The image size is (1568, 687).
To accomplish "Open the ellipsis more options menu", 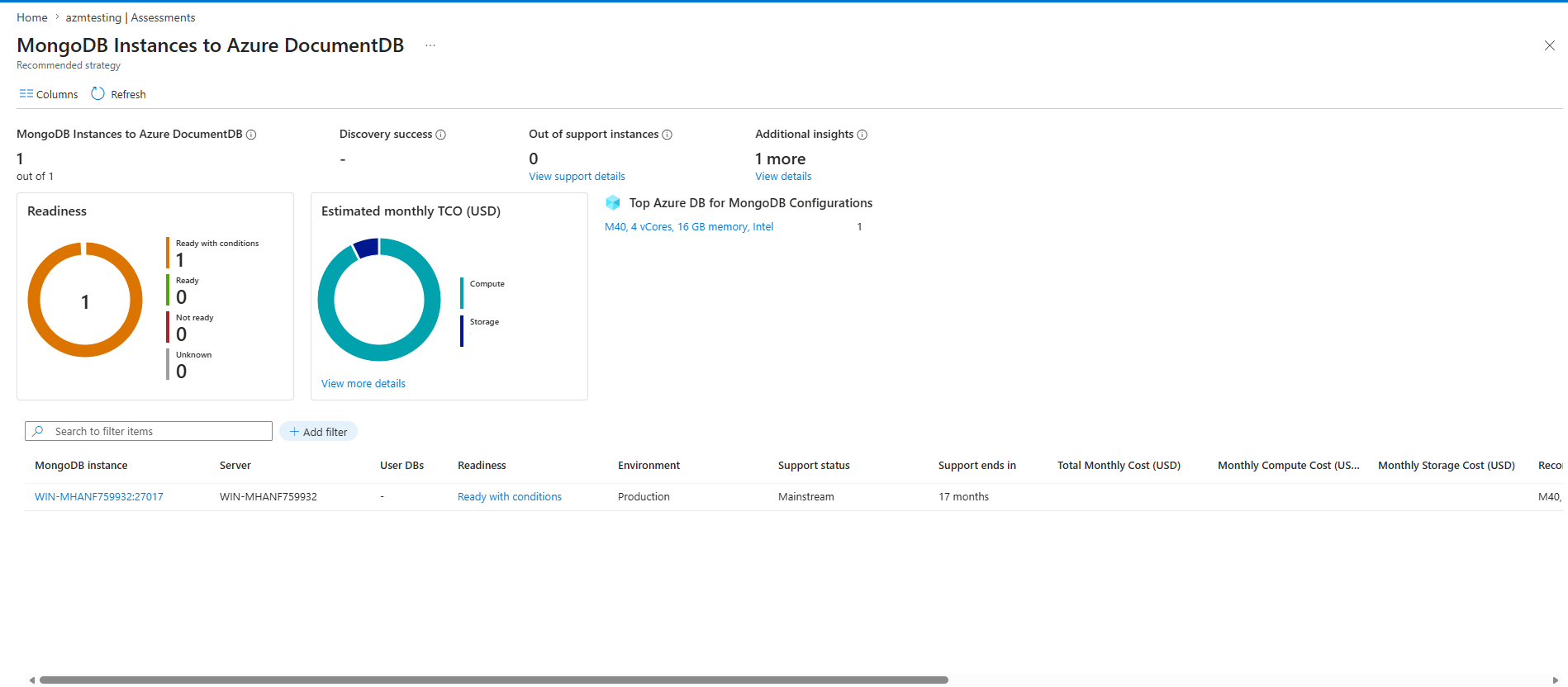I will click(x=430, y=45).
